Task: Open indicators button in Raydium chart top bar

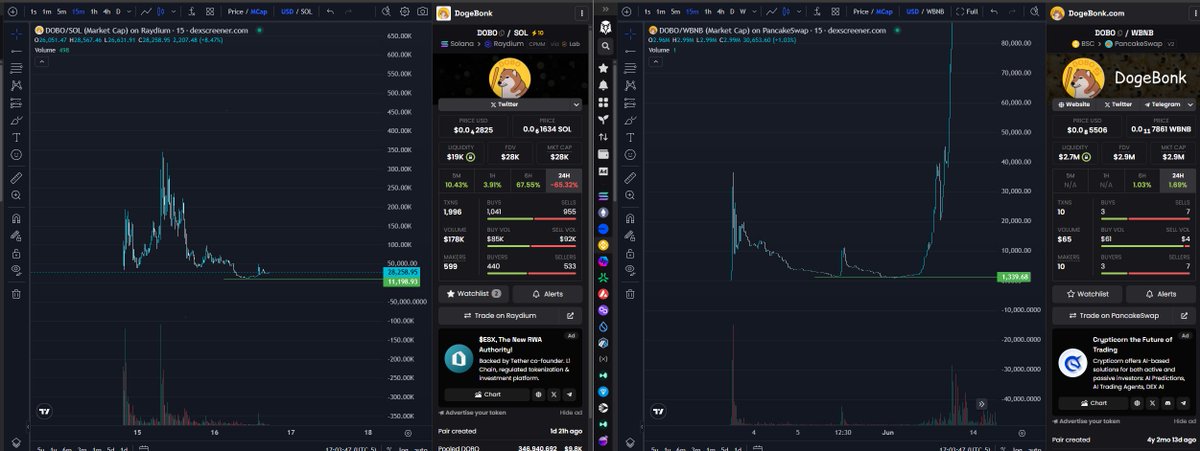Action: [191, 11]
